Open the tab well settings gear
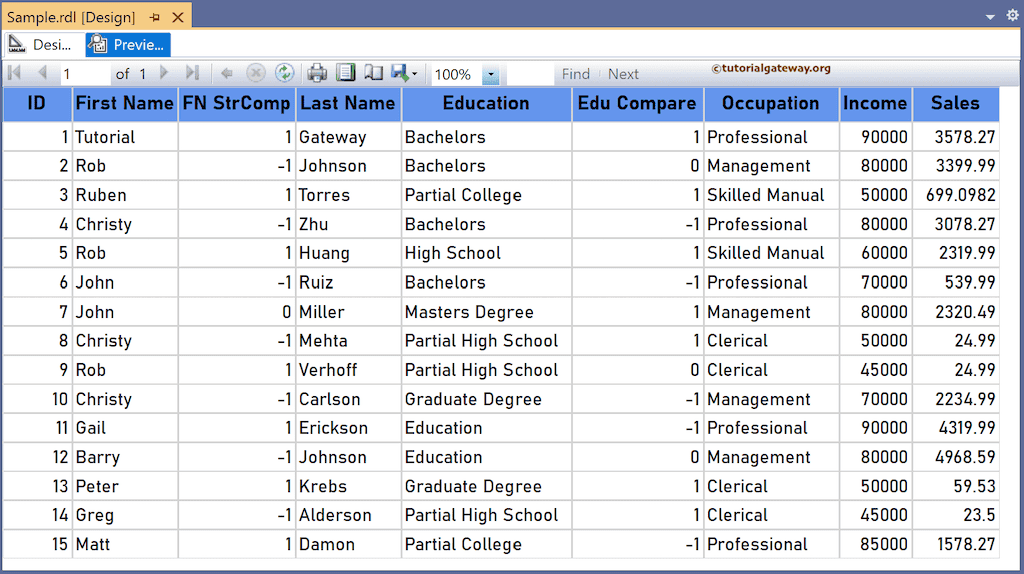 (1012, 15)
